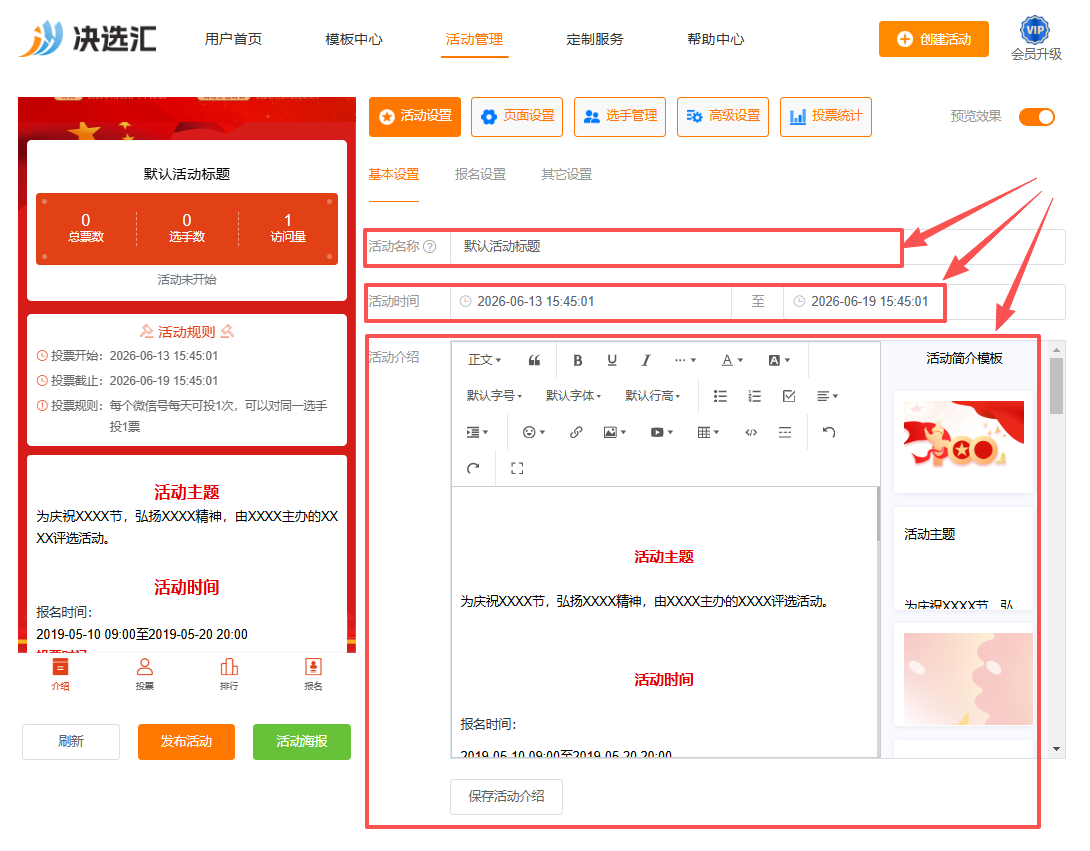Insert a hyperlink with the link icon
This screenshot has height=851, width=1090.
tap(576, 432)
